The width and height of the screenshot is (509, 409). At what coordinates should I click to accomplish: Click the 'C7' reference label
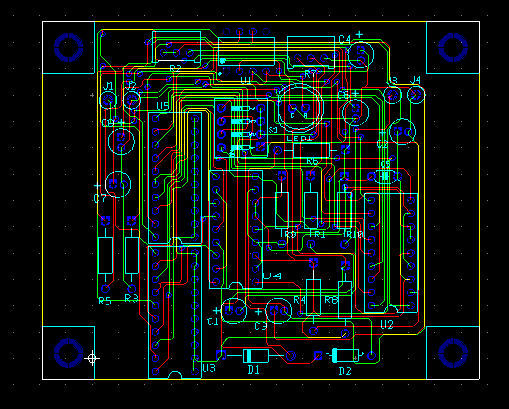click(x=100, y=199)
